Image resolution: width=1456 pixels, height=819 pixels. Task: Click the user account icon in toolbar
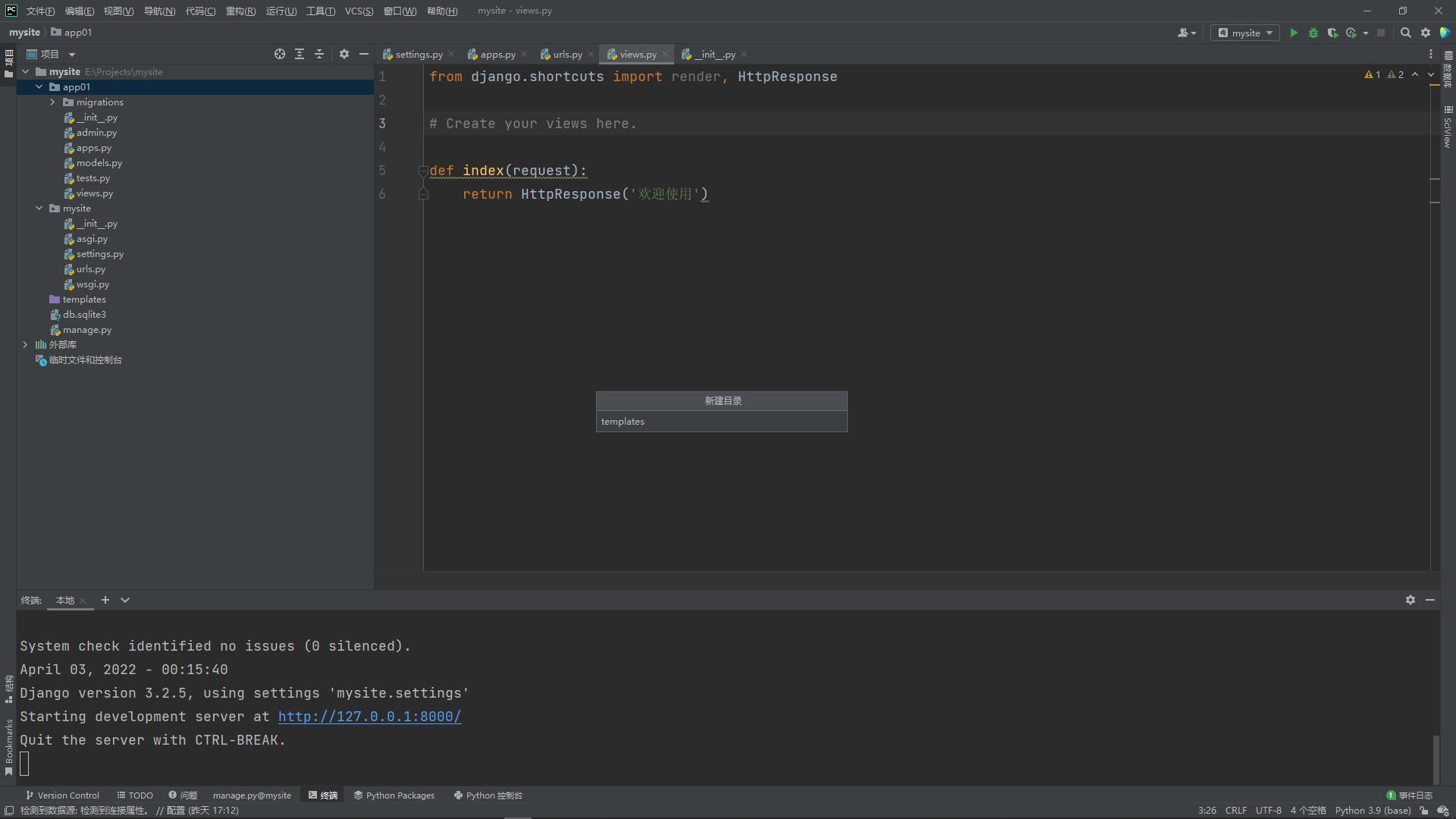click(1186, 33)
